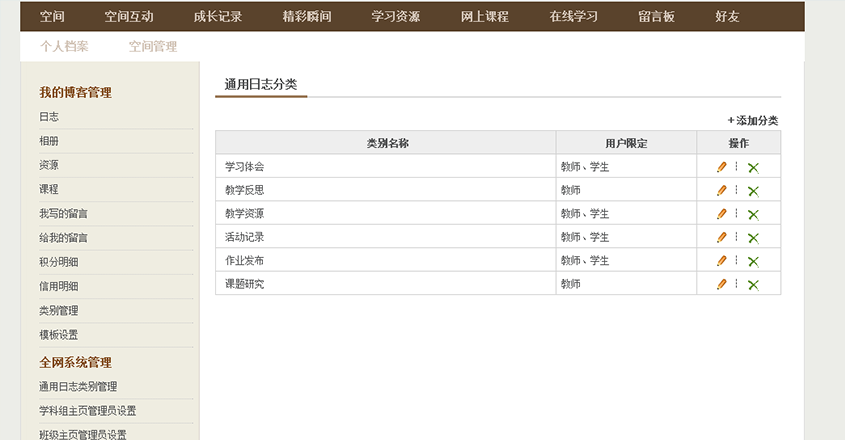The image size is (845, 440).
Task: Edit the 课题研究 category with pencil icon
Action: [x=722, y=284]
